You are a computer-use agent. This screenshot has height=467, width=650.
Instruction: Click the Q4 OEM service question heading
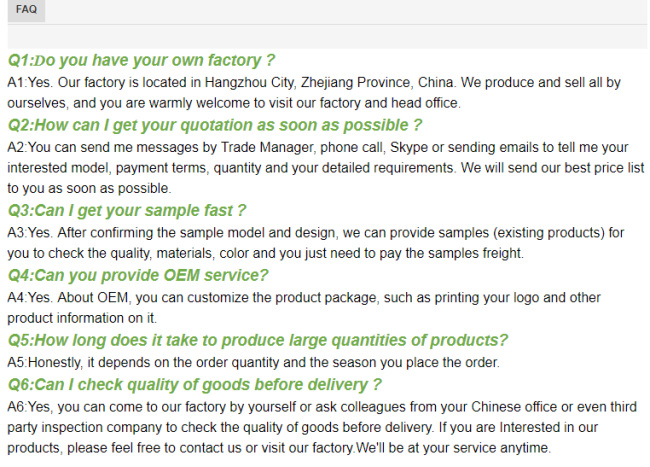(138, 276)
